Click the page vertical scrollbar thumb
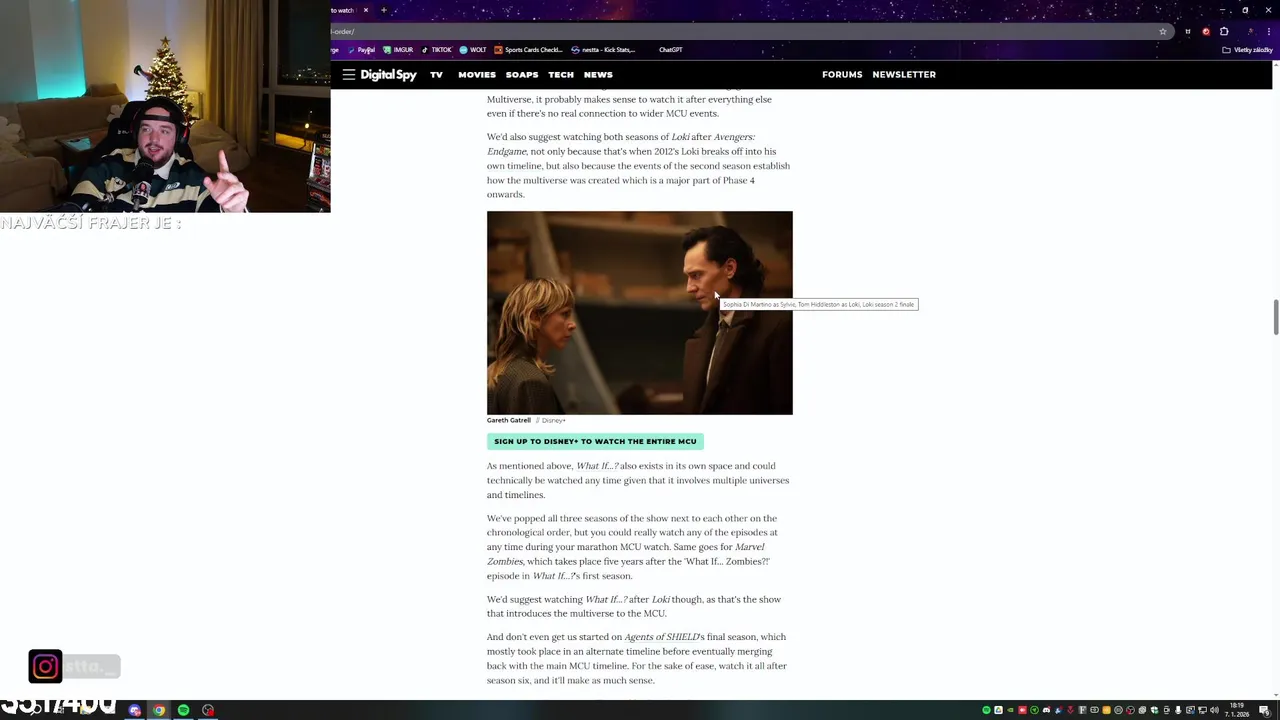Viewport: 1280px width, 720px height. click(x=1275, y=317)
